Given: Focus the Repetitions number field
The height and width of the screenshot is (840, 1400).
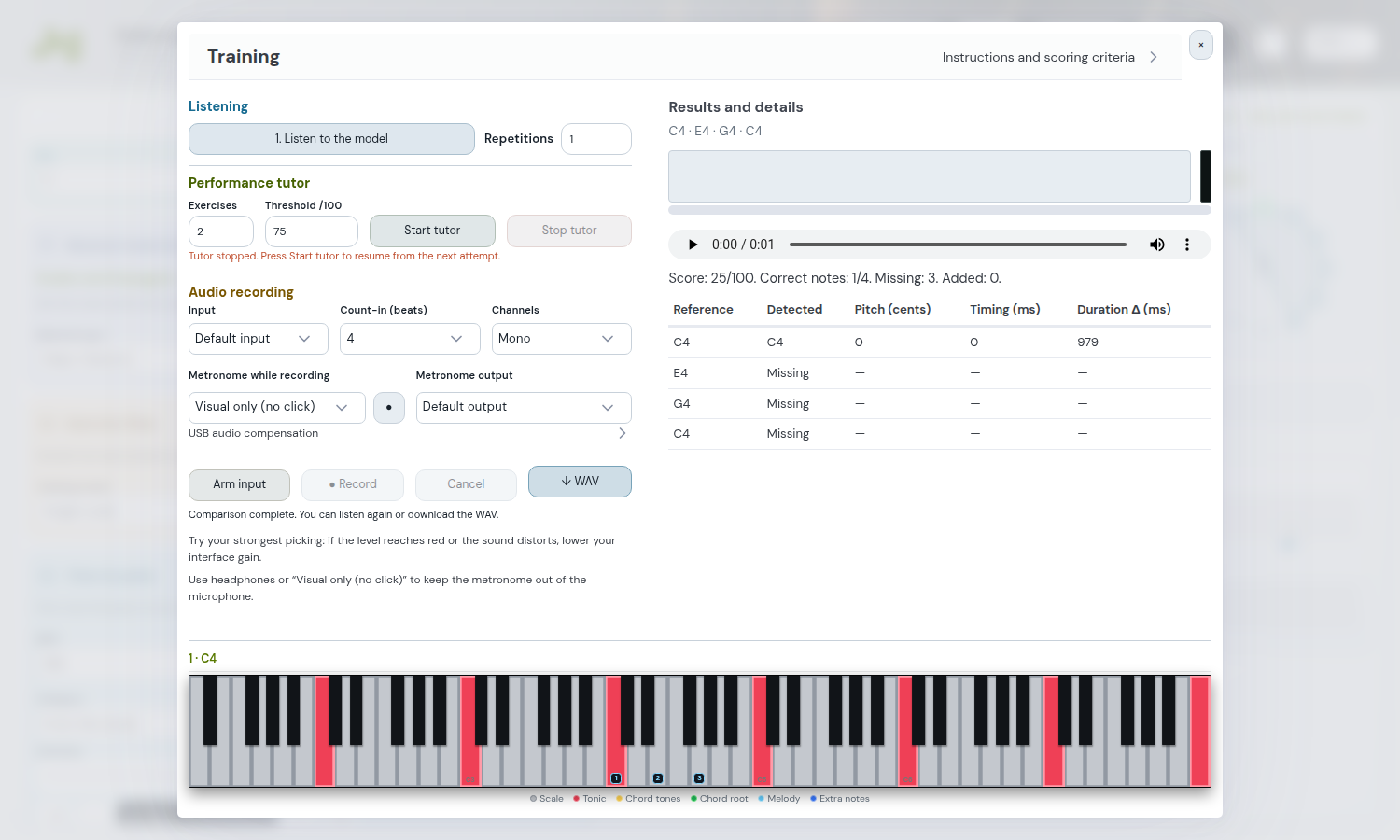Looking at the screenshot, I should click(x=596, y=139).
